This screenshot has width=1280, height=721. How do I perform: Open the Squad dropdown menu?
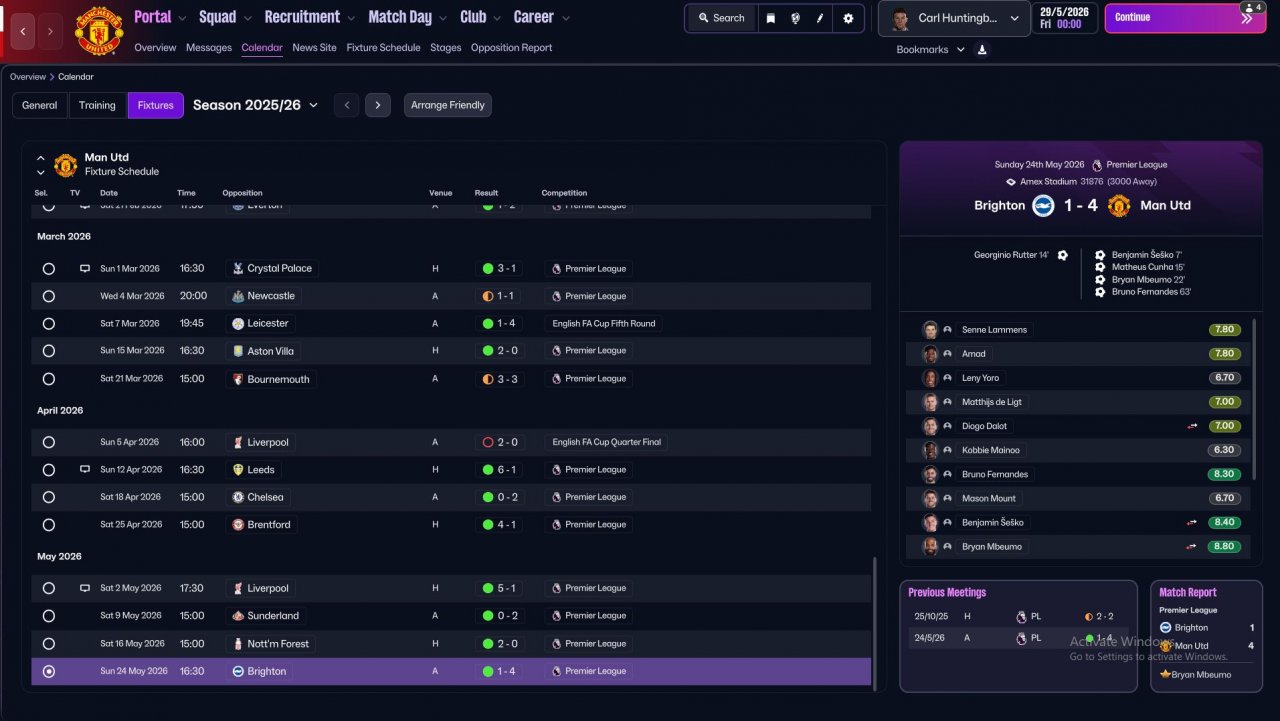(x=225, y=17)
